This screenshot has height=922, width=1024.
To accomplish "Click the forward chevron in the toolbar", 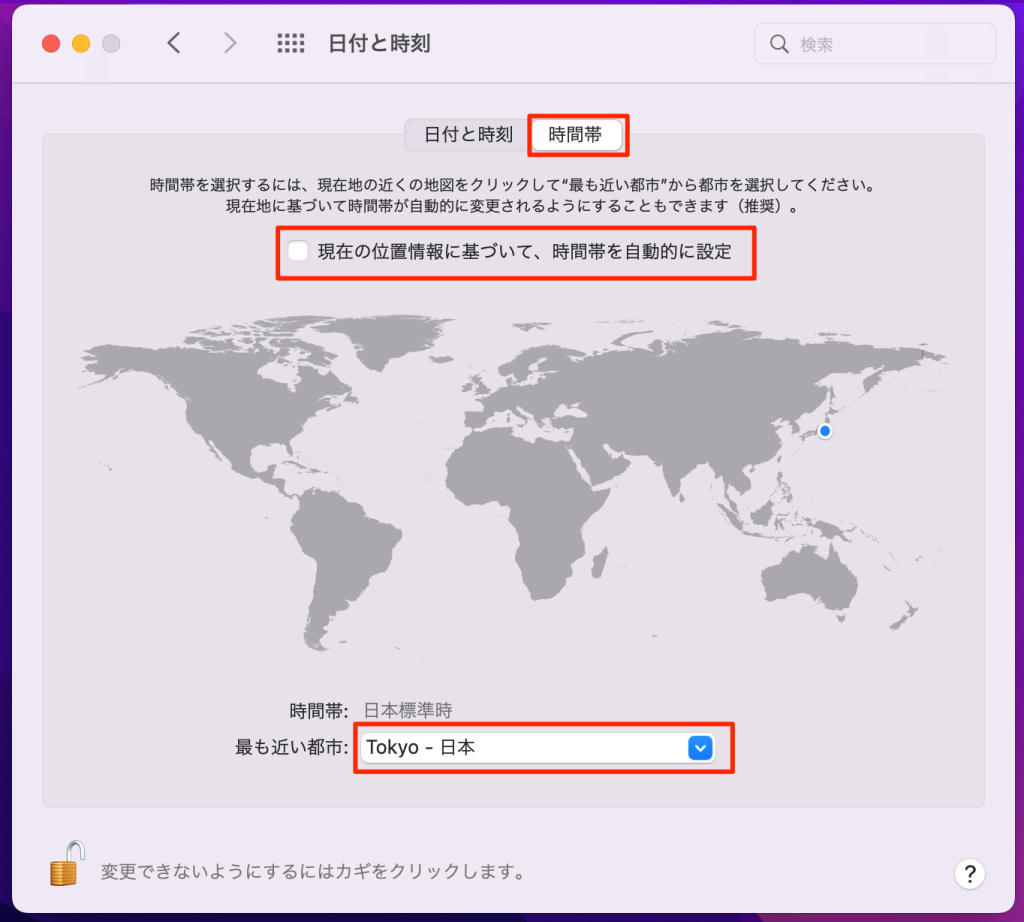I will click(230, 43).
